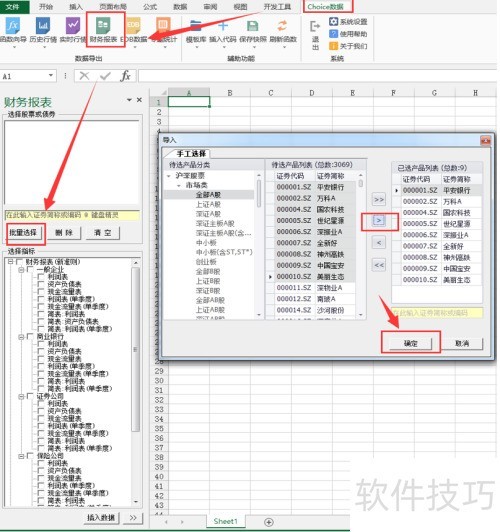Check the 财务报表(新准则) root checkbox
The height and width of the screenshot is (532, 500).
19,262
